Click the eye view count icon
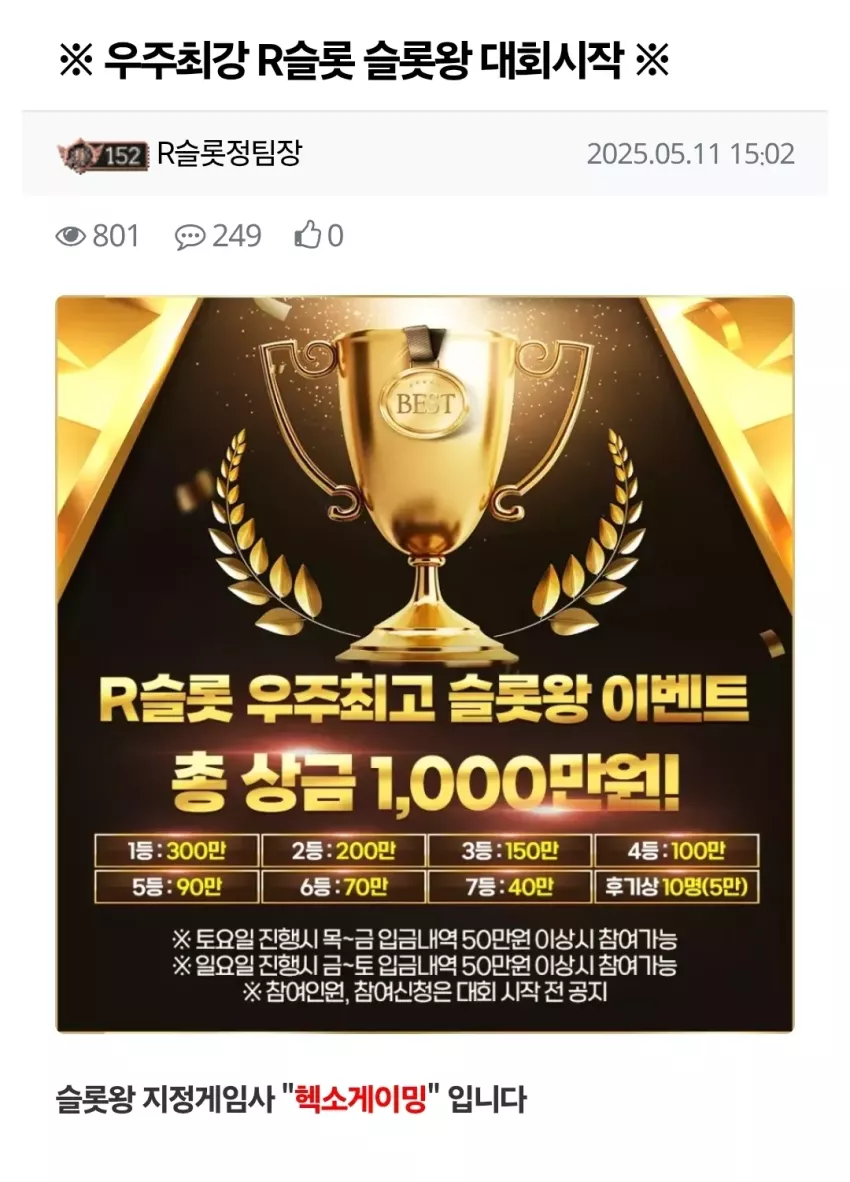The image size is (850, 1182). 70,237
